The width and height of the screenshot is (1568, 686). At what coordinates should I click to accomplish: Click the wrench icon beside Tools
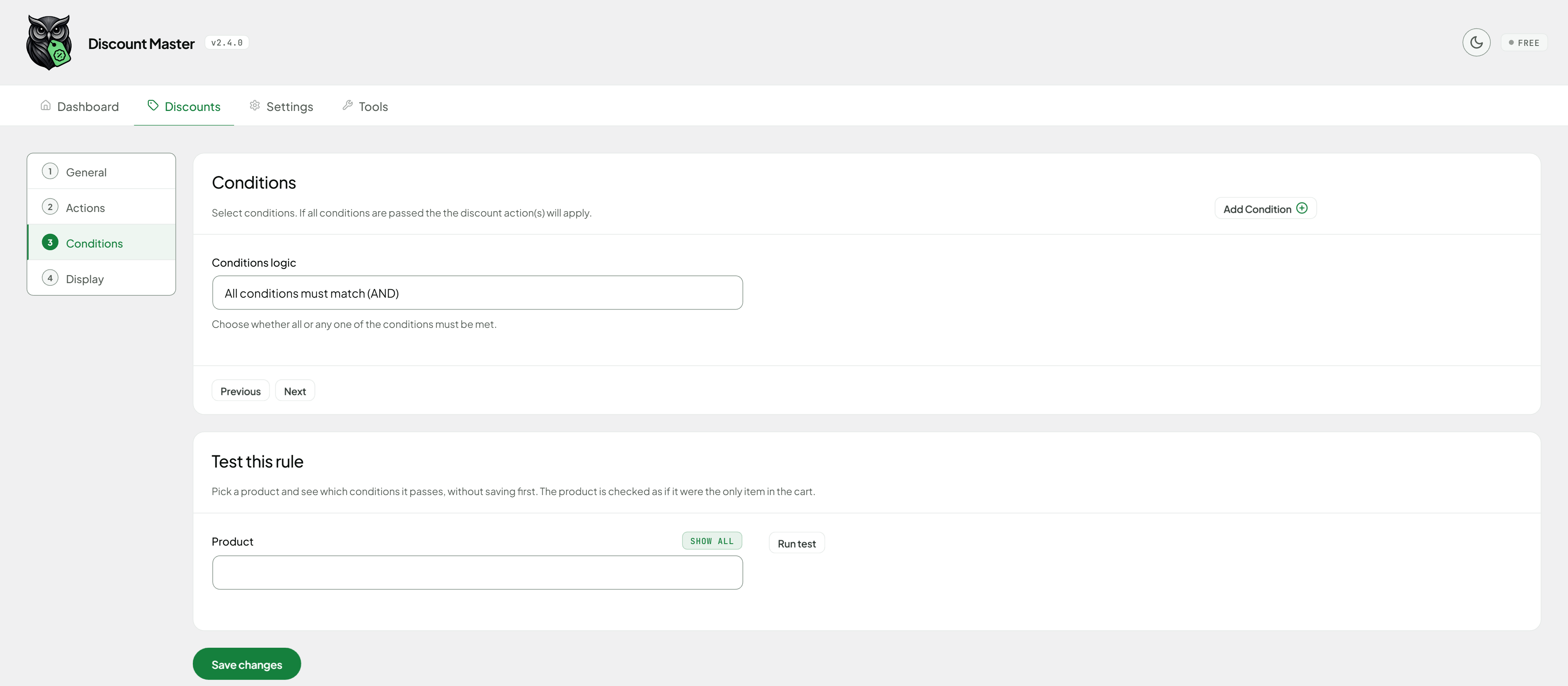click(348, 105)
